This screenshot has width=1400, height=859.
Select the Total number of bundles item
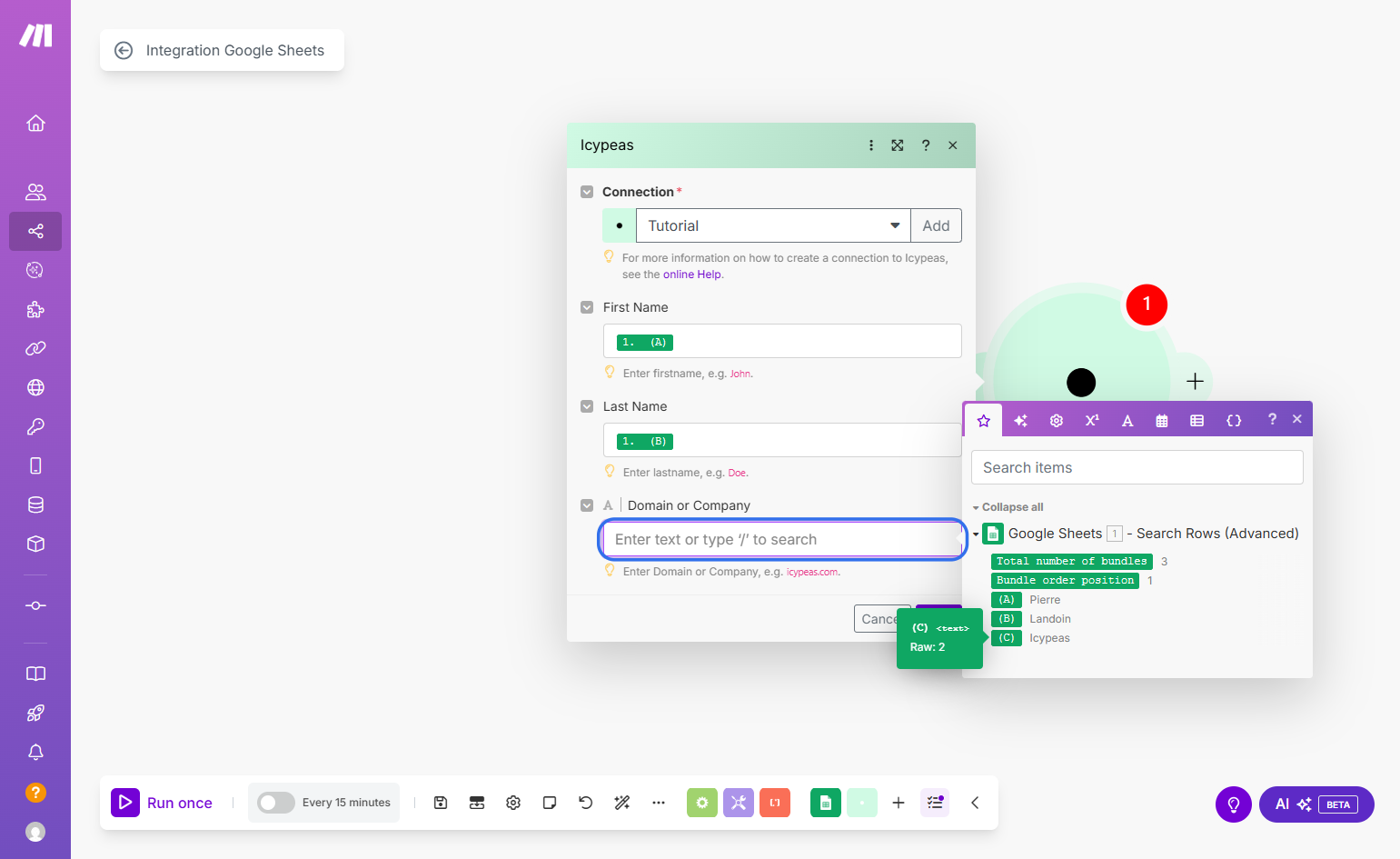[1072, 562]
